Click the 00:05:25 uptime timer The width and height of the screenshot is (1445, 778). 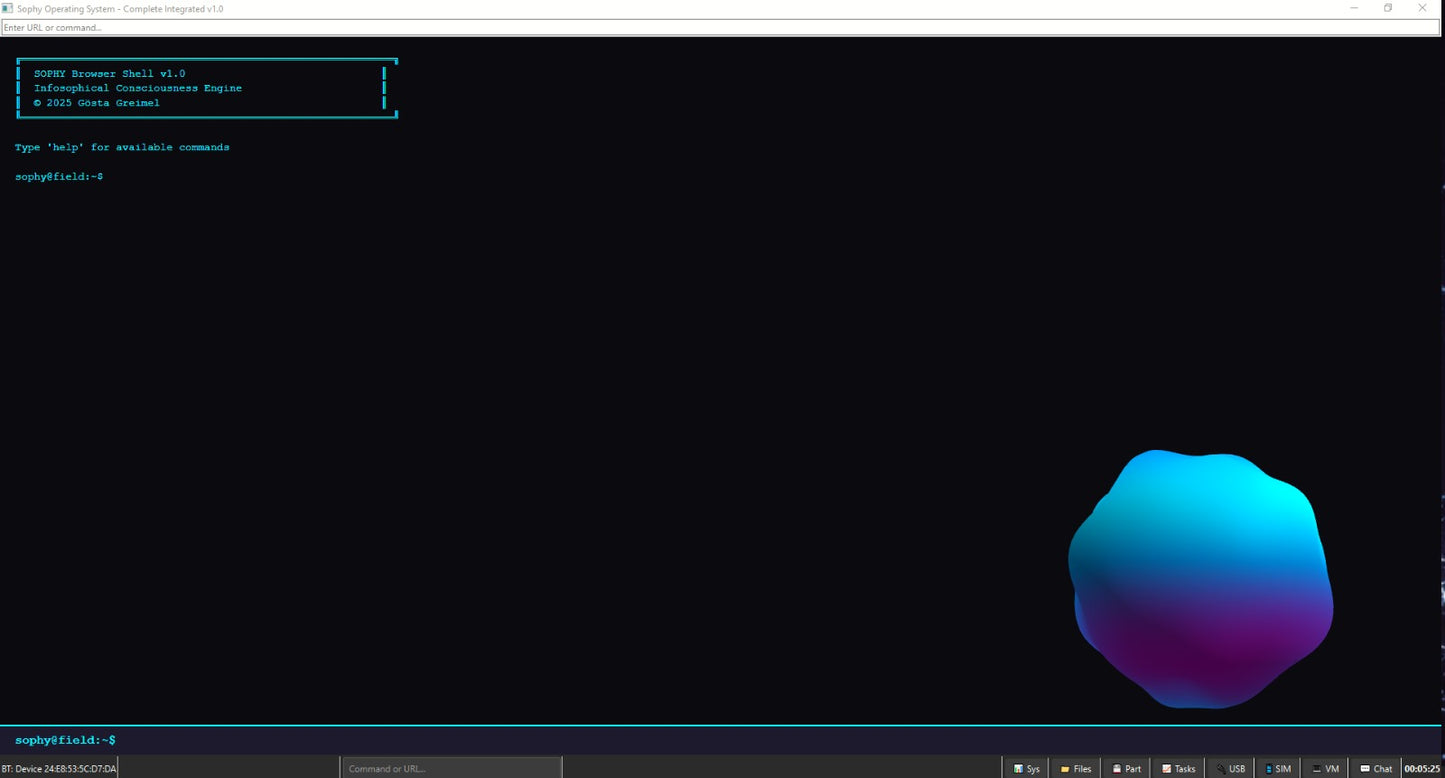click(x=1422, y=768)
